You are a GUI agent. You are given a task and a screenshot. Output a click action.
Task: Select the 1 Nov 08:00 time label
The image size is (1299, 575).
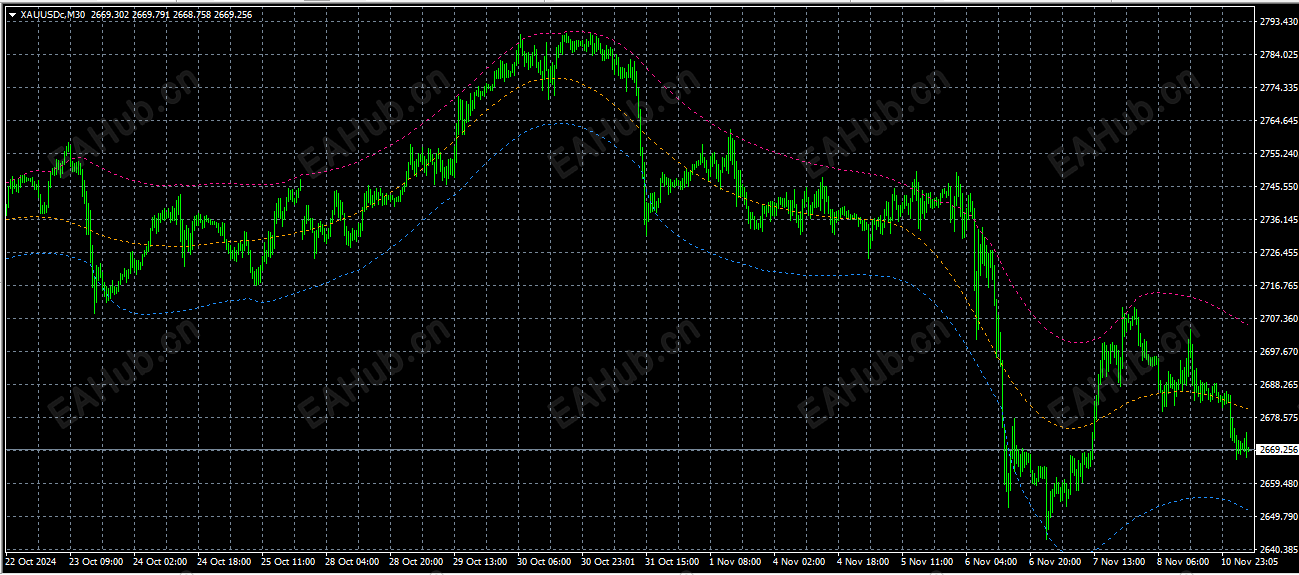pyautogui.click(x=734, y=562)
